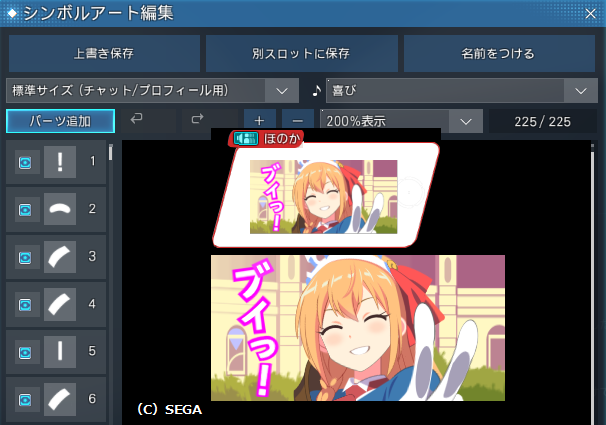Open the 標準サイズ size dropdown

tap(152, 90)
